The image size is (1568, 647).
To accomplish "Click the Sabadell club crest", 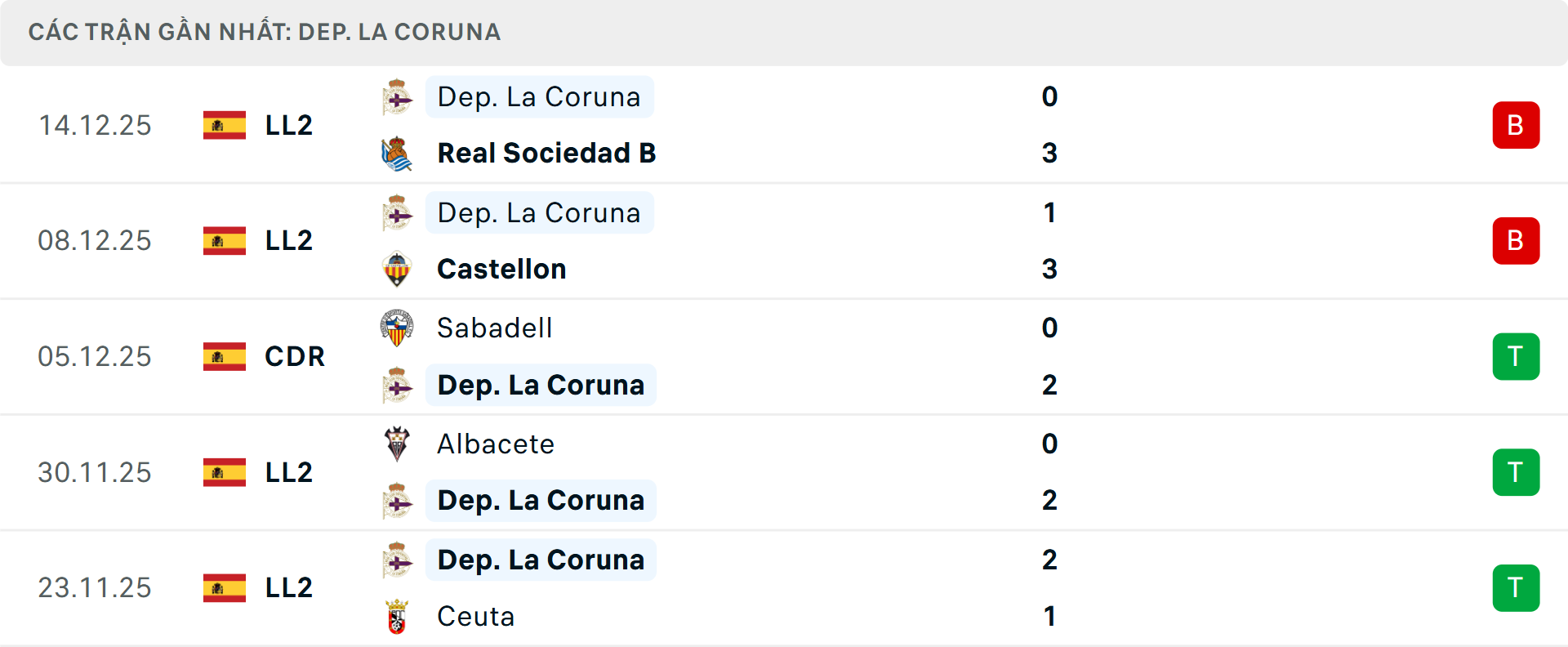I will [x=397, y=328].
